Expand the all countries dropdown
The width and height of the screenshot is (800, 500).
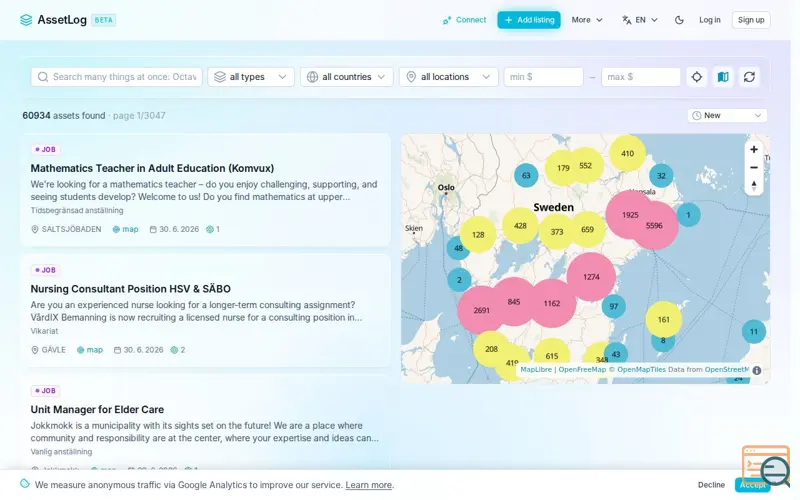pos(347,77)
